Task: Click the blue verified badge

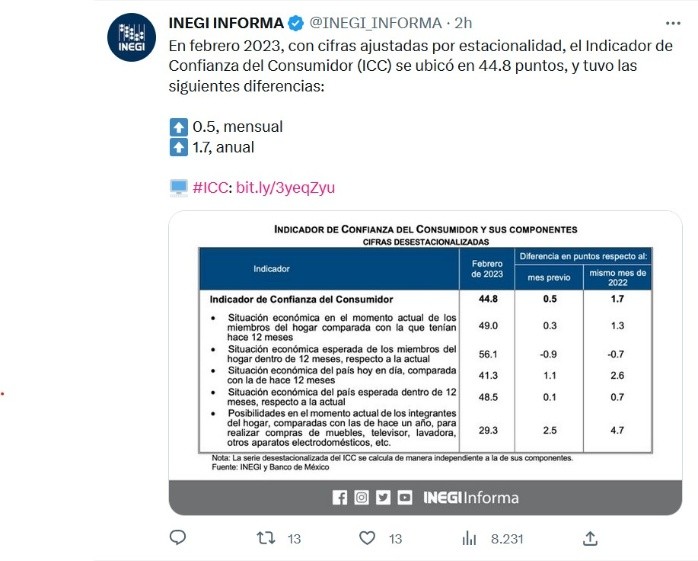Action: 296,23
